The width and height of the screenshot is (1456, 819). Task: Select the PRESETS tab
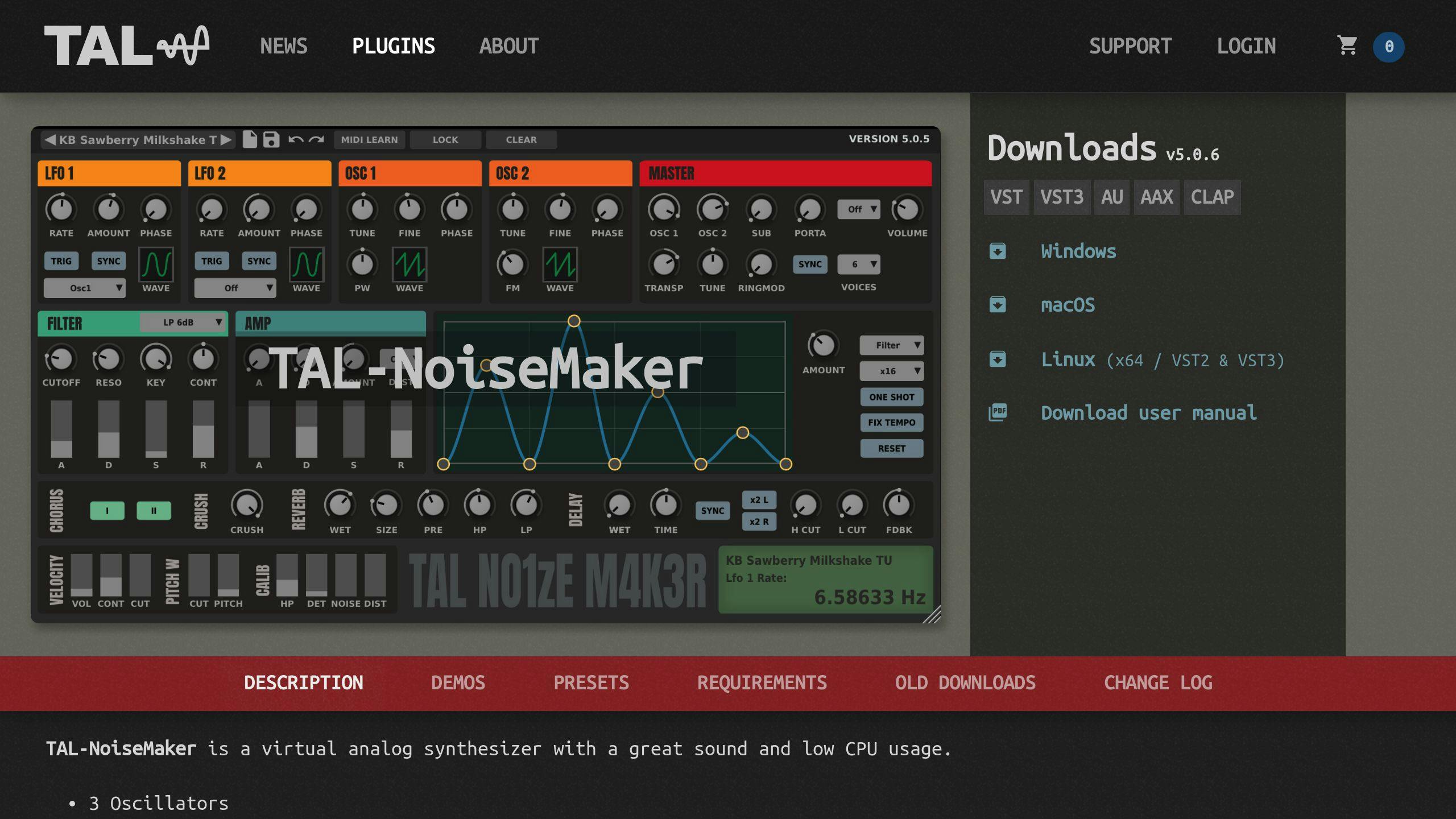(591, 683)
